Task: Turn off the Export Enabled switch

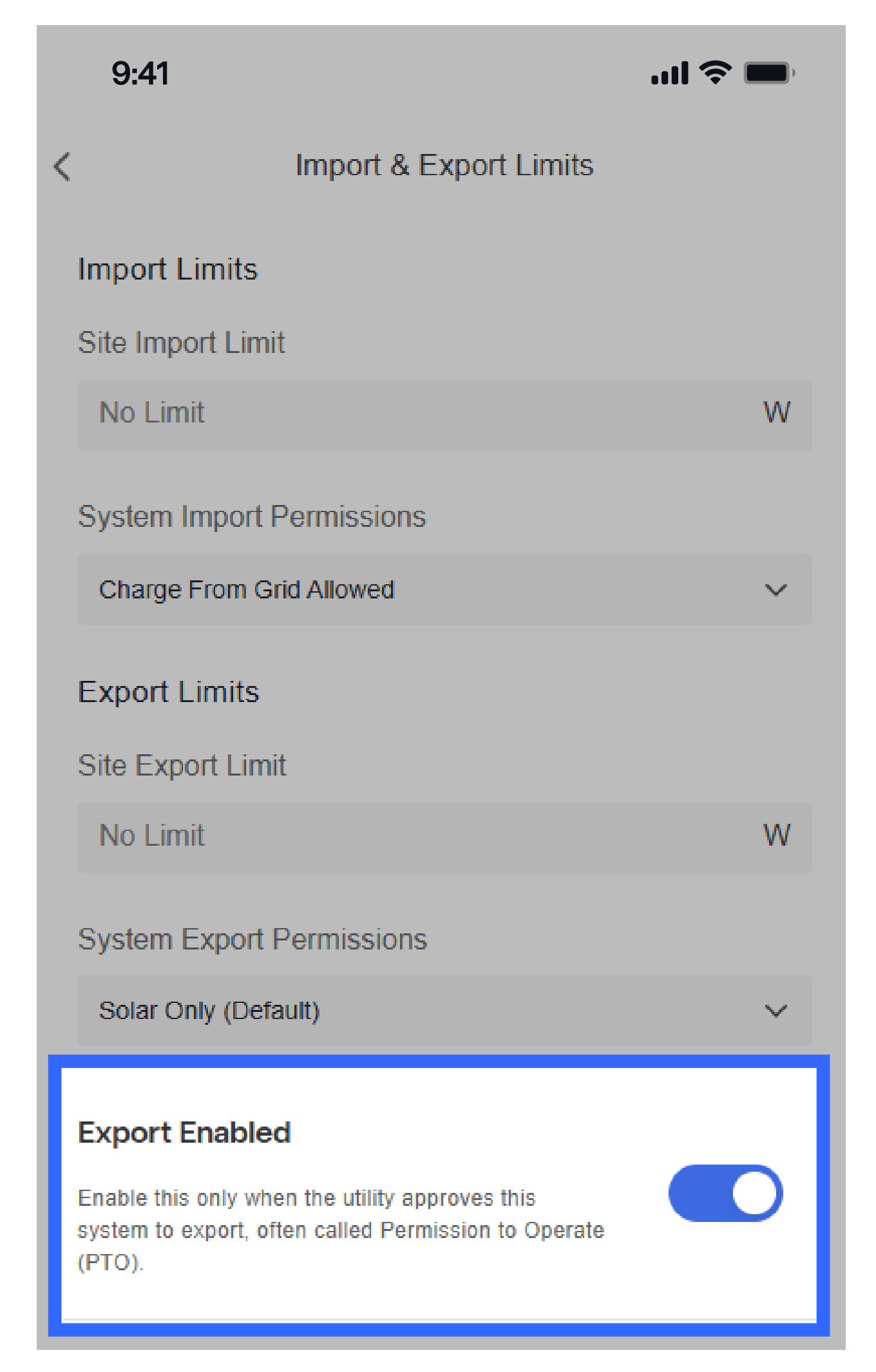Action: 725,1193
